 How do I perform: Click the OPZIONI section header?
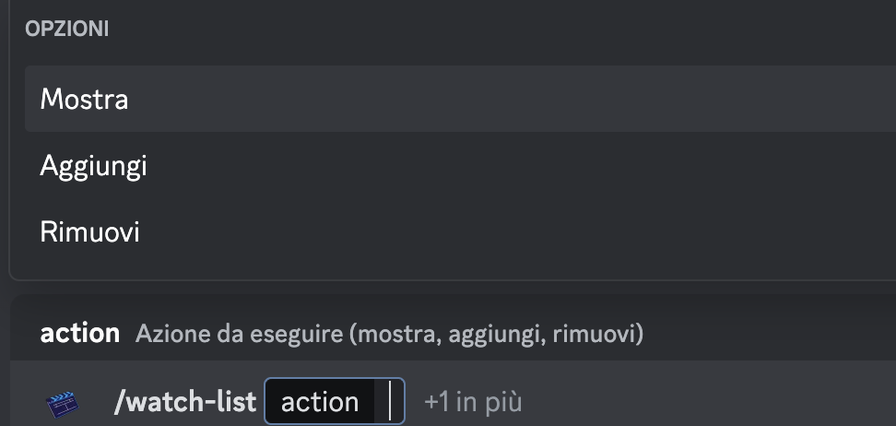[67, 29]
